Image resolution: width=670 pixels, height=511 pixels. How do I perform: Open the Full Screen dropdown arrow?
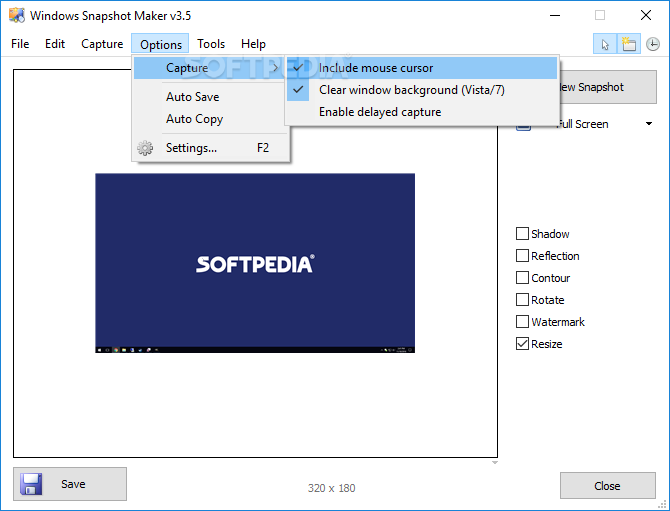pos(649,124)
